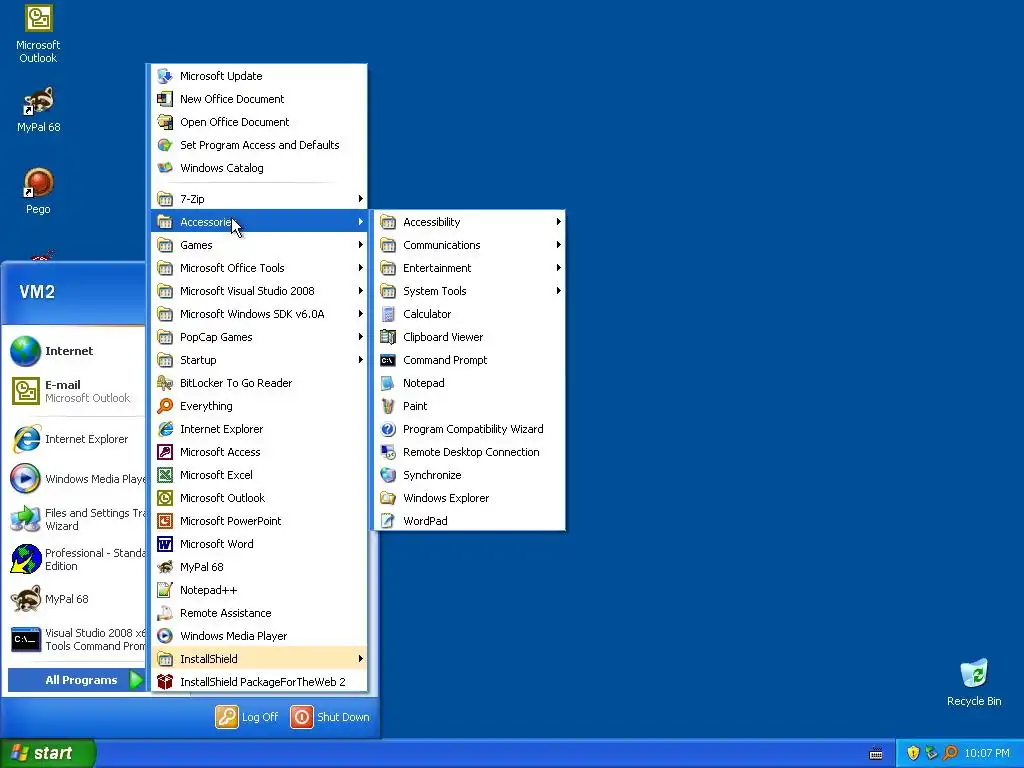Screen dimensions: 1024x768
Task: Expand the System Tools submenu
Action: tap(470, 291)
